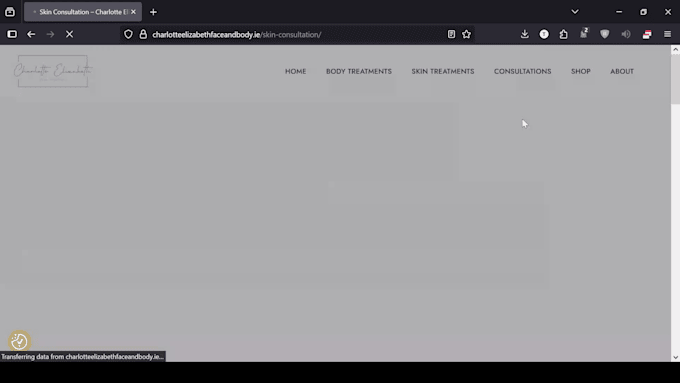Bookmark this page with the star

467,34
